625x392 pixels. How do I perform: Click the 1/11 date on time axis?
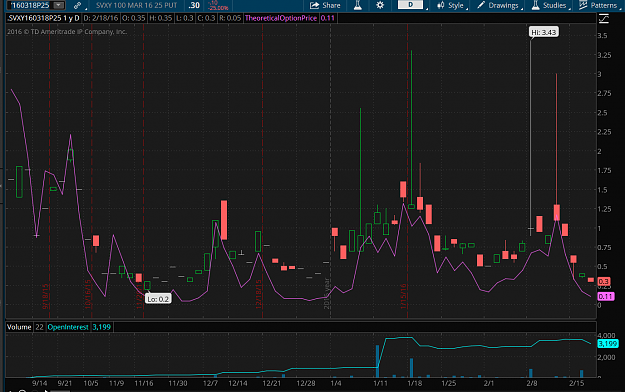tap(380, 383)
